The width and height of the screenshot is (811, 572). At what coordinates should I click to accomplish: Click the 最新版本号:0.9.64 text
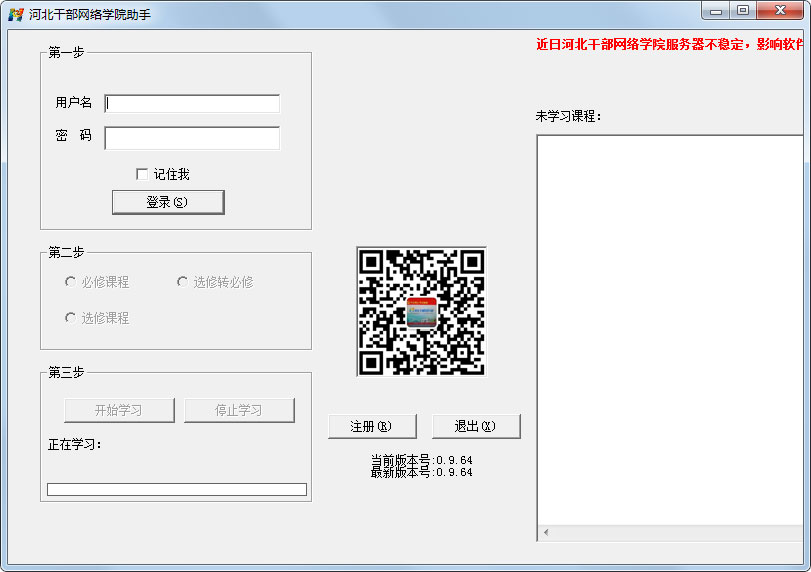(x=422, y=472)
